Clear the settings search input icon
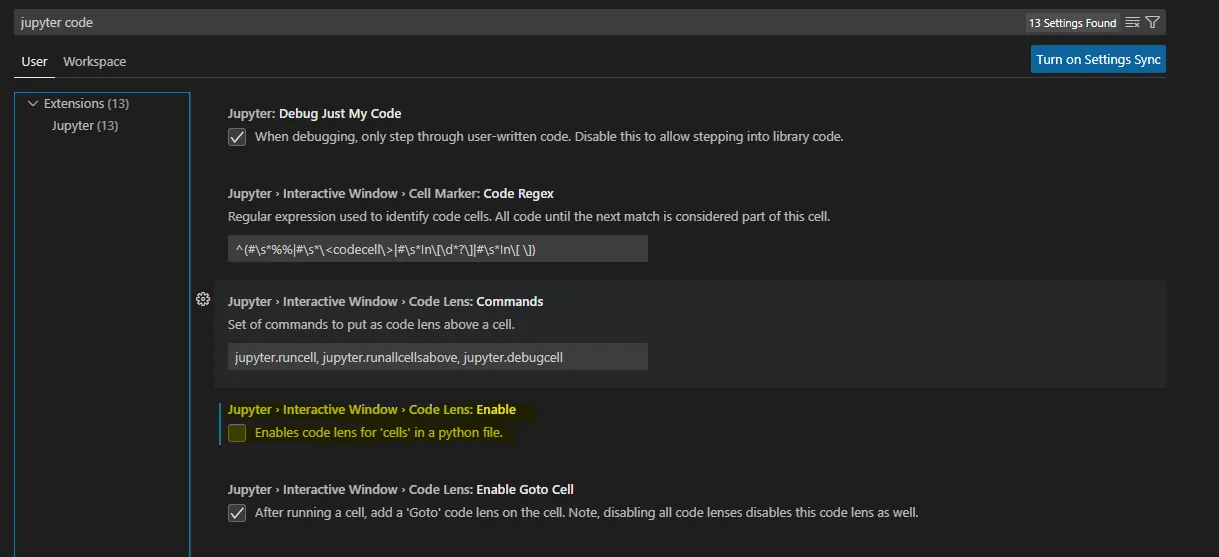Viewport: 1219px width, 557px height. coord(1132,22)
